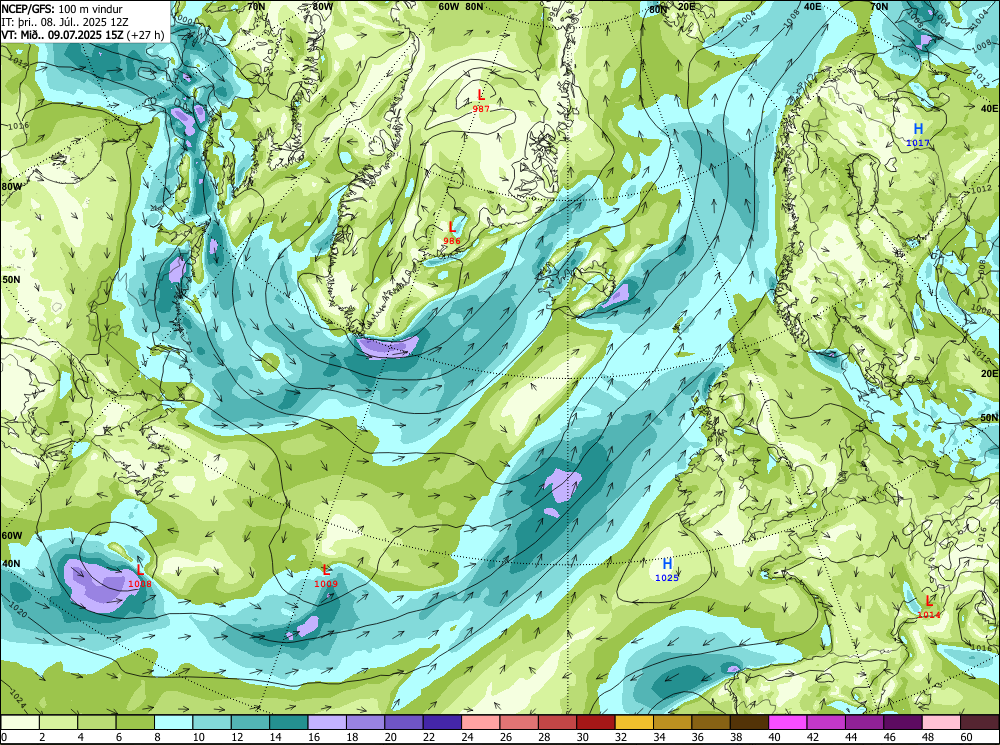This screenshot has width=1000, height=745.
Task: Pick the pale cyan 8–10 legend swatch
Action: coord(173,722)
